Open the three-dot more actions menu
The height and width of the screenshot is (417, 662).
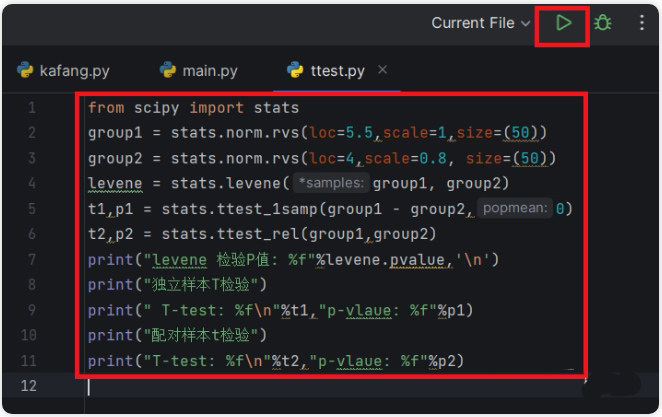click(641, 23)
